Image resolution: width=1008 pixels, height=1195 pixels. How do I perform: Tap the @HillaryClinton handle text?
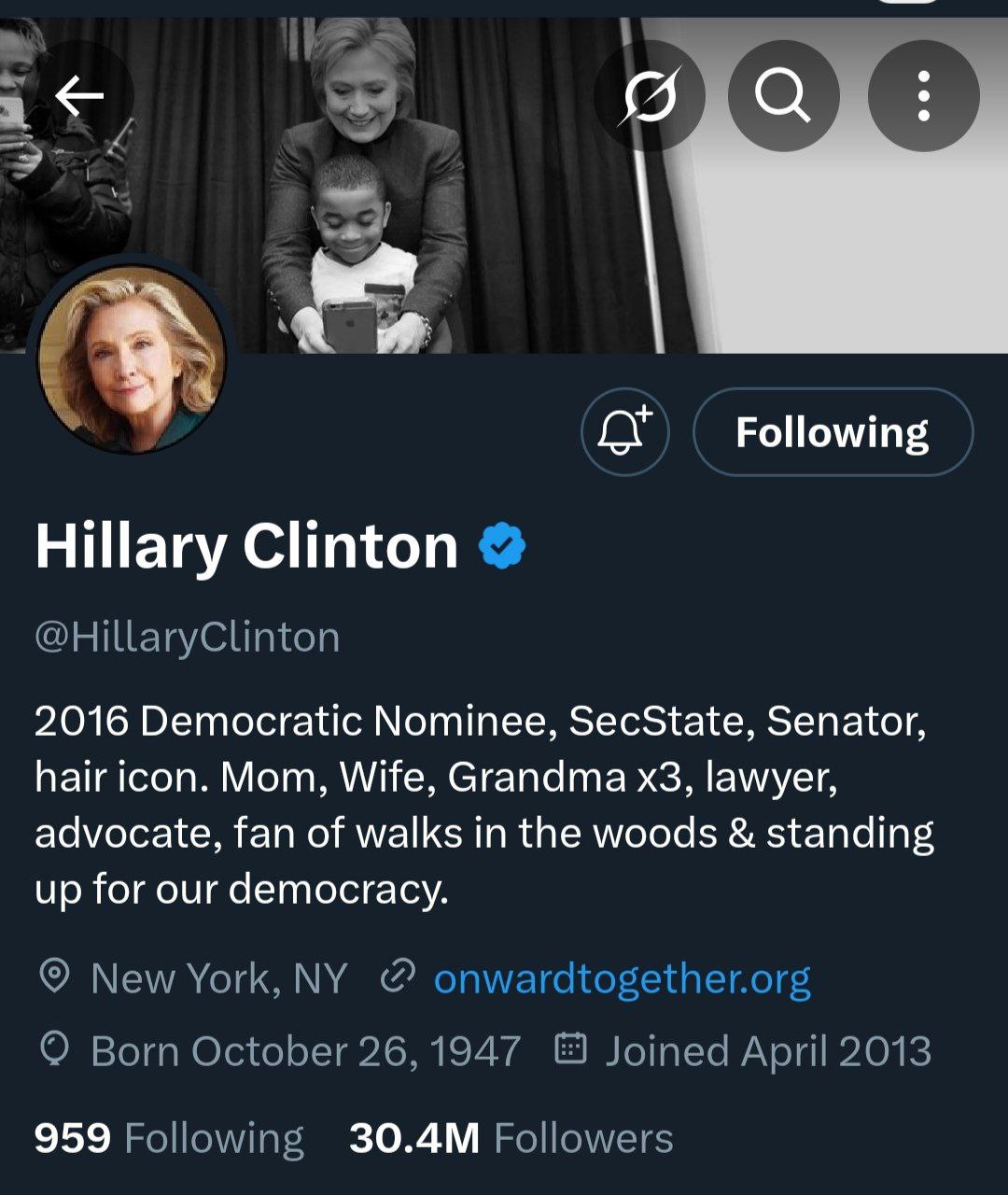188,638
